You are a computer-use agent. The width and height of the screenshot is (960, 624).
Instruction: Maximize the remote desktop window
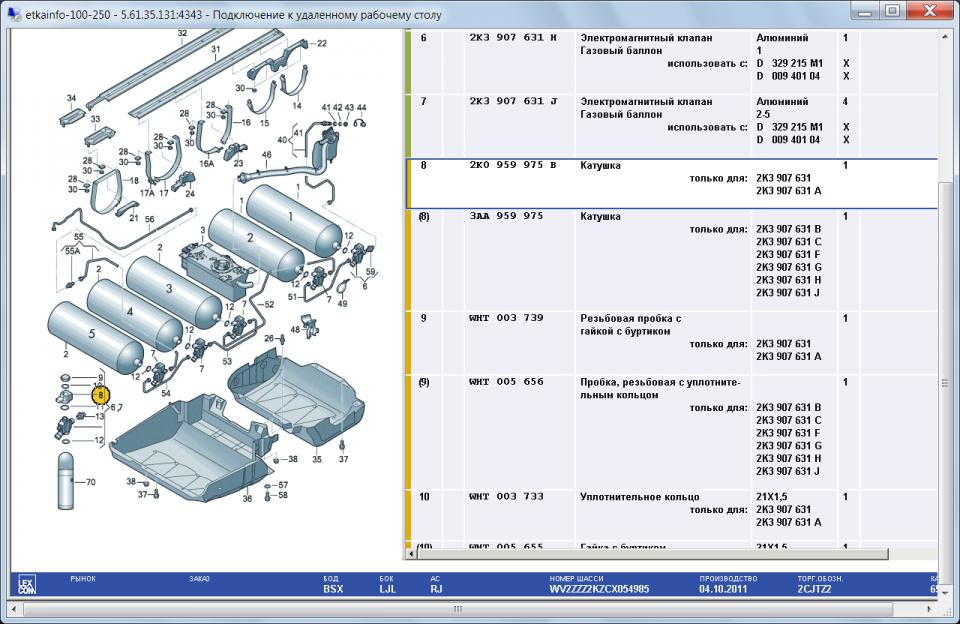click(891, 11)
